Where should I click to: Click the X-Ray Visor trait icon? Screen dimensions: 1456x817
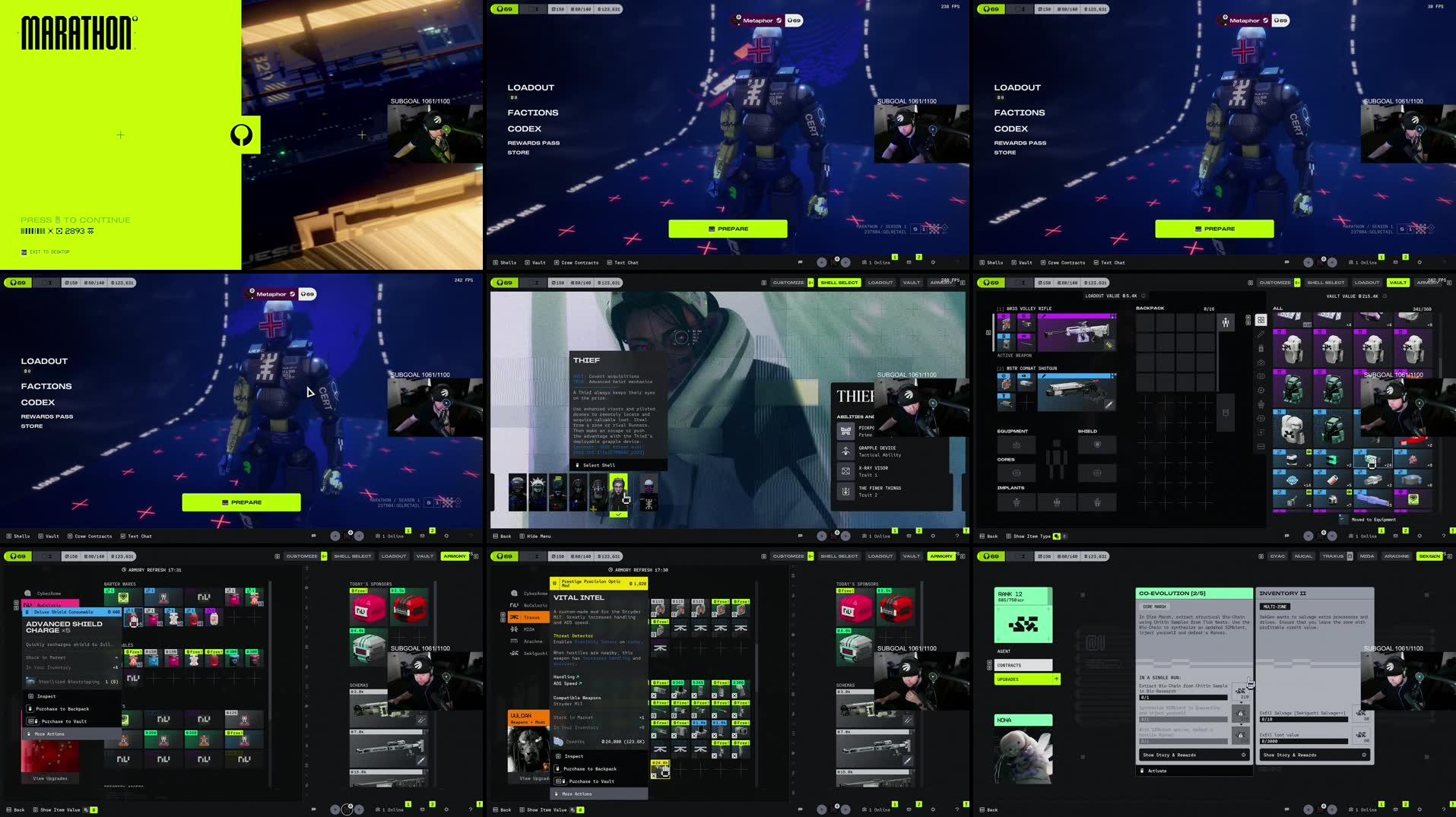pyautogui.click(x=845, y=470)
